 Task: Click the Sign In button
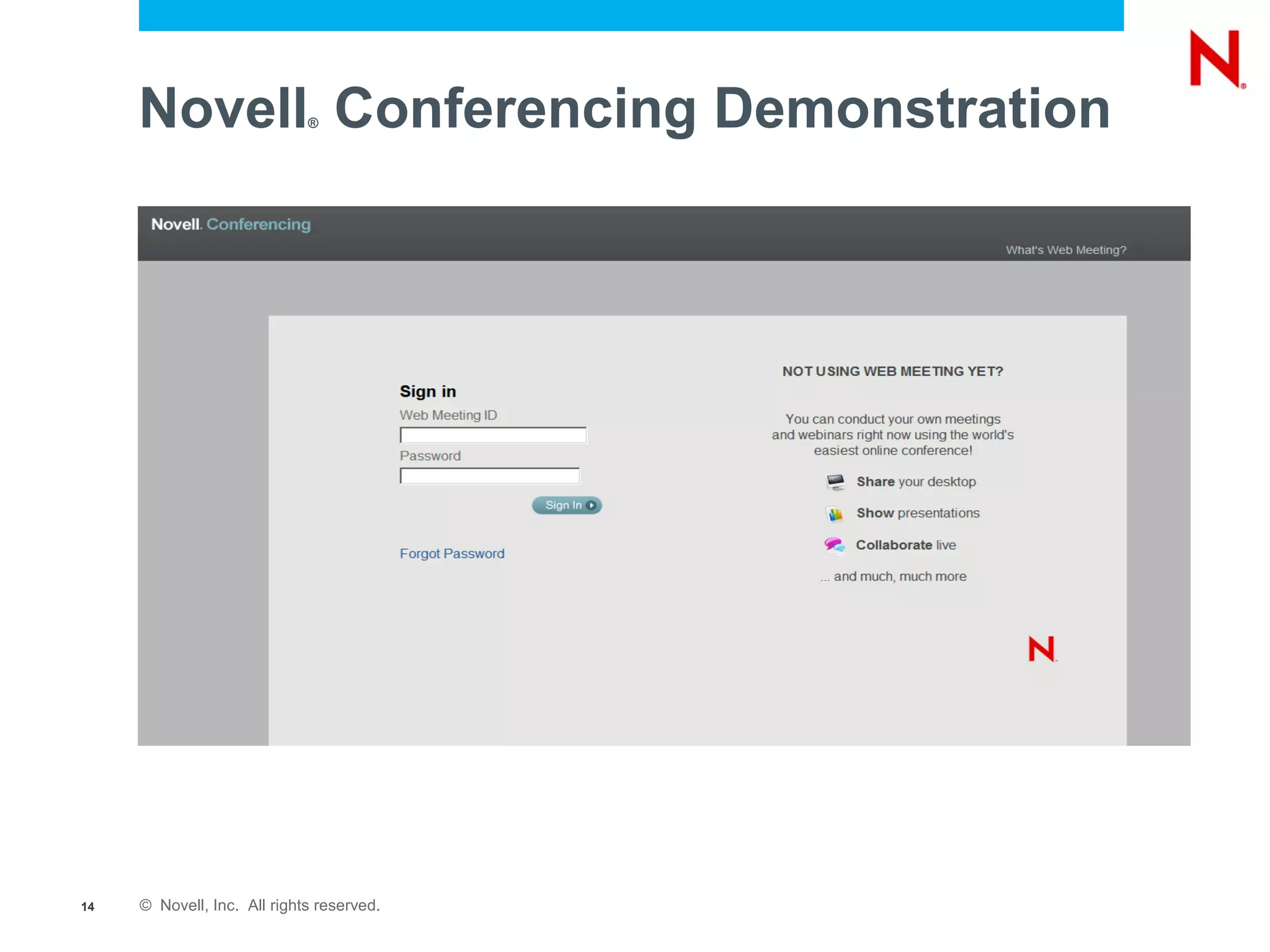pyautogui.click(x=563, y=505)
